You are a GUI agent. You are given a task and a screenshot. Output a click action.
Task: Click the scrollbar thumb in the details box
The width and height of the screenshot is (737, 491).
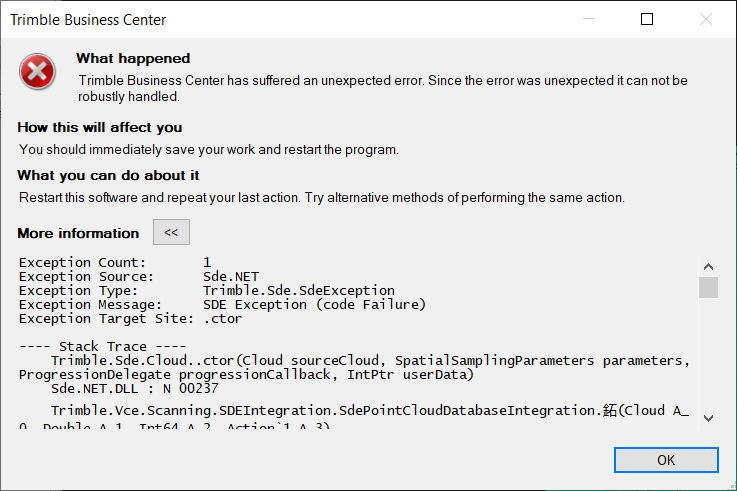point(708,288)
